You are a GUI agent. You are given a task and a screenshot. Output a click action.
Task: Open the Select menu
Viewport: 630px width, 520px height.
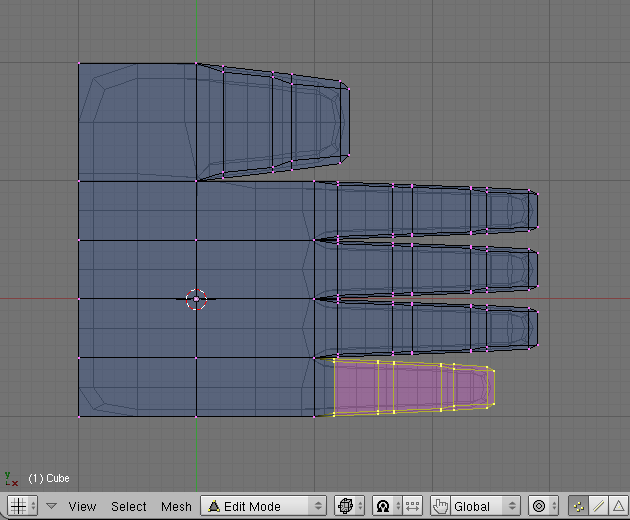[129, 506]
